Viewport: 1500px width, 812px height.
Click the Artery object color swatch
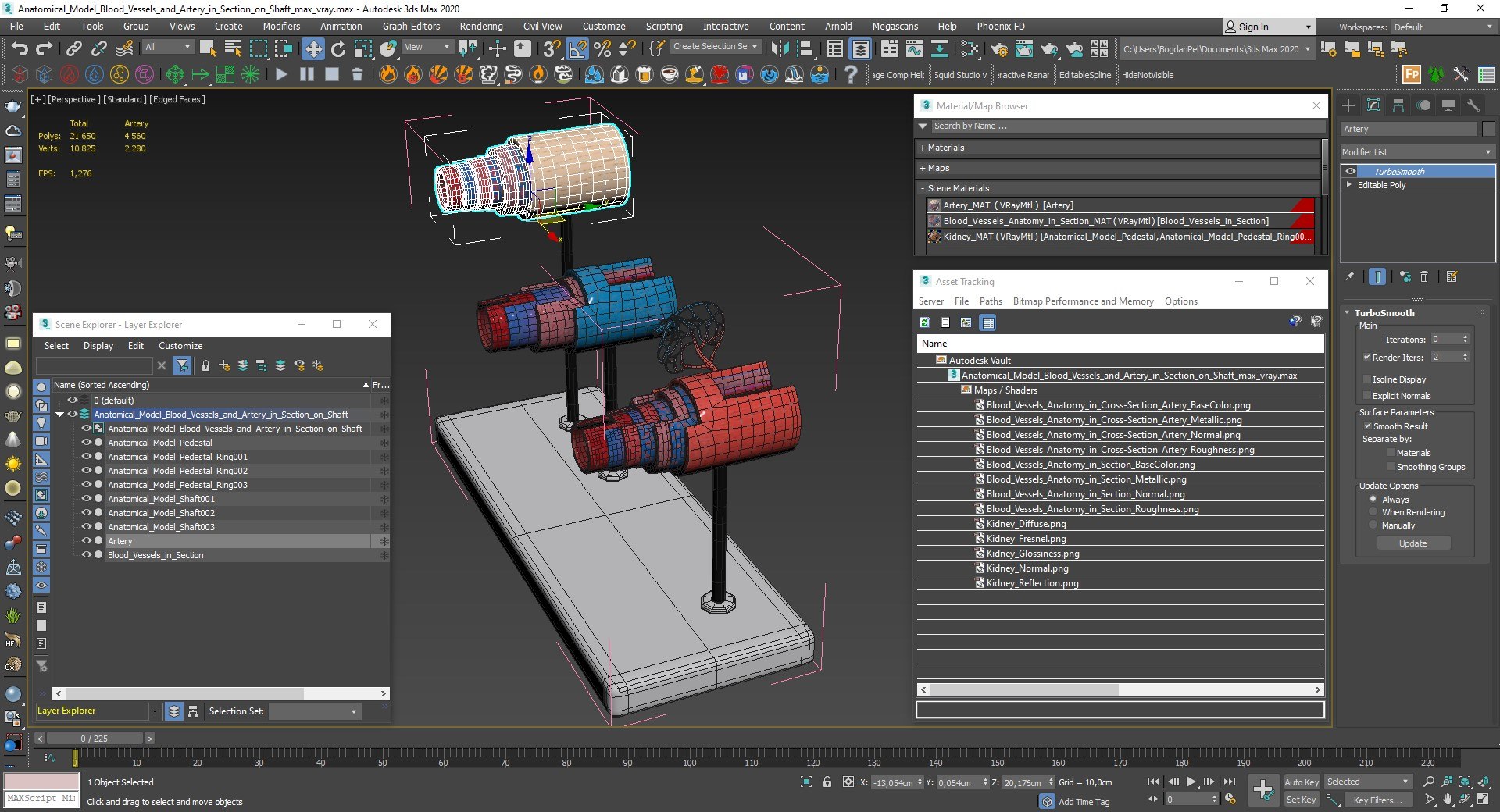click(1488, 129)
